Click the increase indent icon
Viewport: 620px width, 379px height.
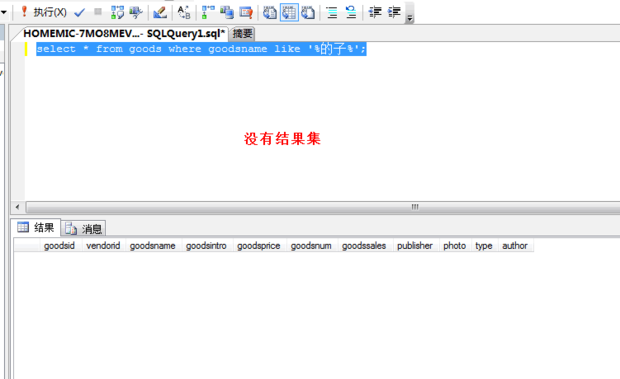[x=394, y=12]
